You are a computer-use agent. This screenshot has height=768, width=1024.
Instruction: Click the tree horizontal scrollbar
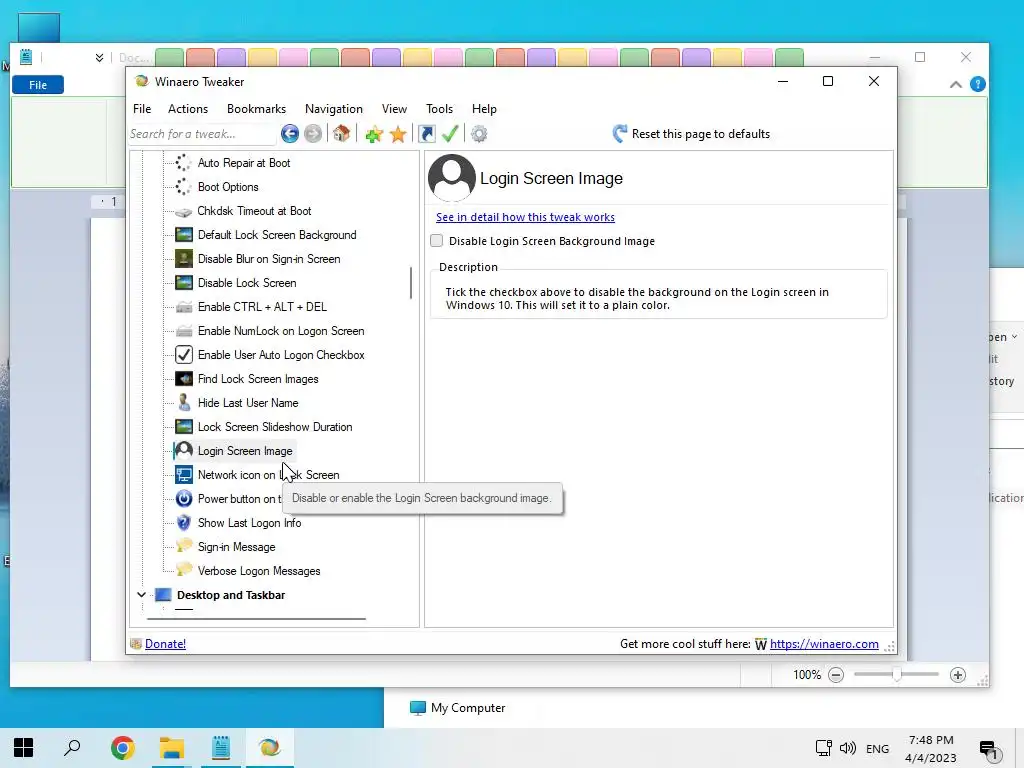(256, 618)
